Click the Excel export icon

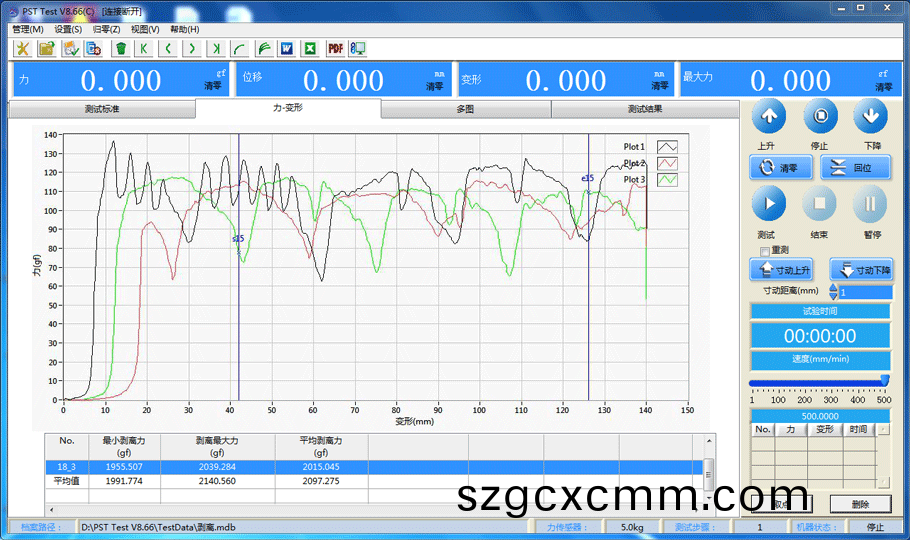point(310,48)
